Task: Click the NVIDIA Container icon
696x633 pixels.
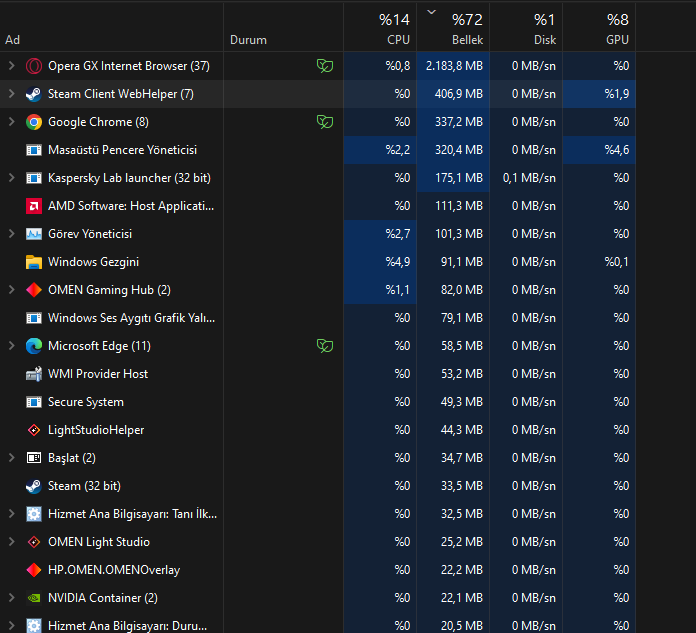Action: pos(34,597)
